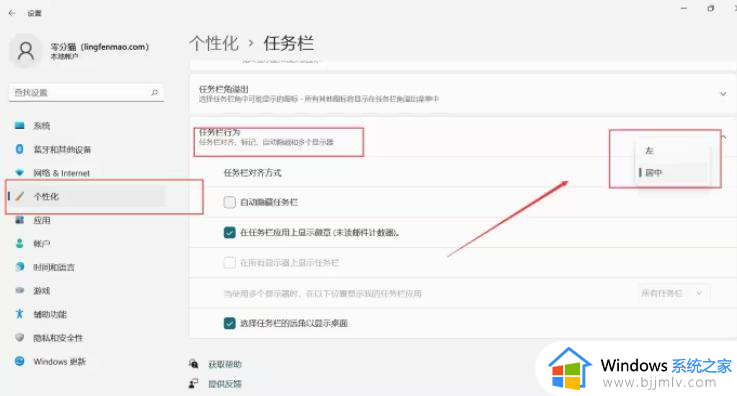Click the 帐户 person icon
Image resolution: width=737 pixels, height=396 pixels.
coord(19,243)
